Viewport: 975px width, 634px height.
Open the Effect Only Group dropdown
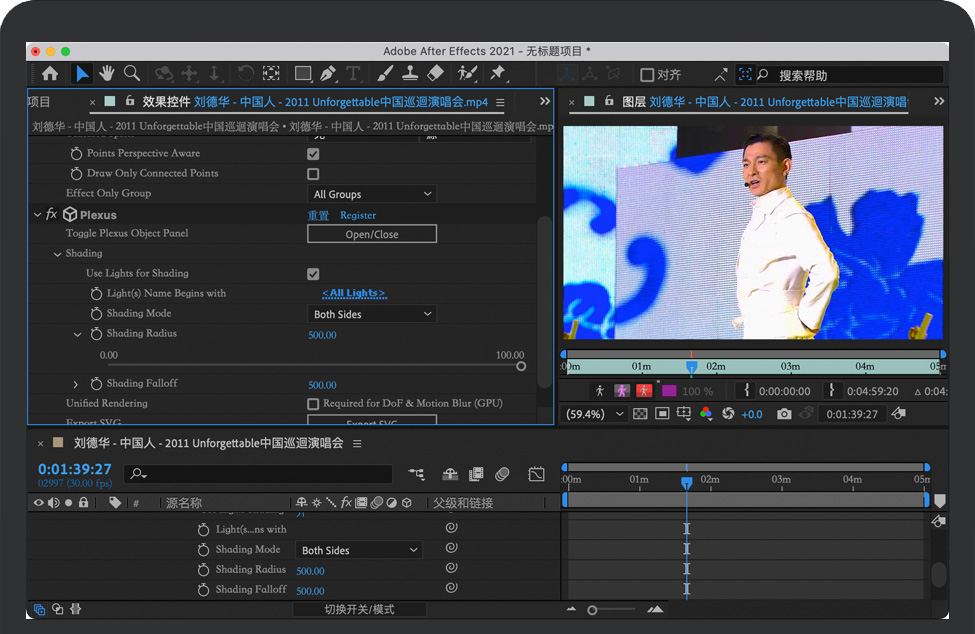[371, 194]
